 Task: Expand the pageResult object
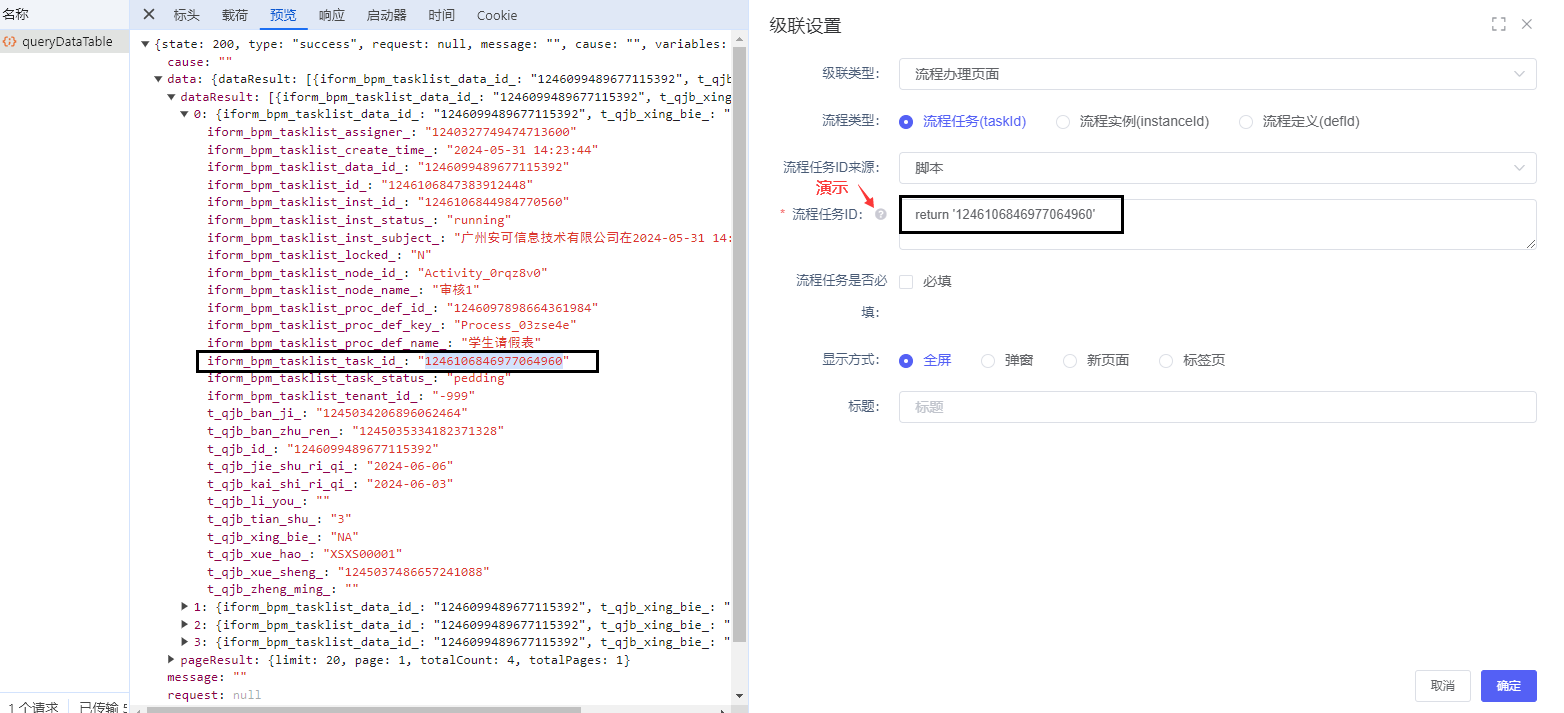pyautogui.click(x=171, y=660)
